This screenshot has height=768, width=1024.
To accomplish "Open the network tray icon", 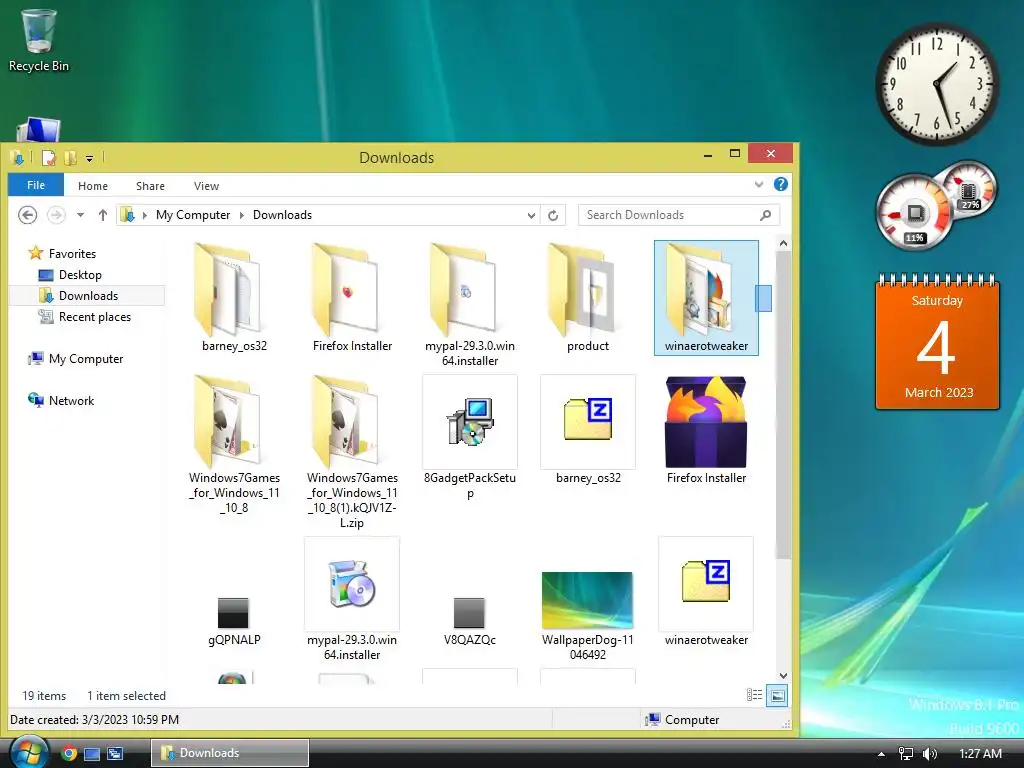I will pos(906,754).
